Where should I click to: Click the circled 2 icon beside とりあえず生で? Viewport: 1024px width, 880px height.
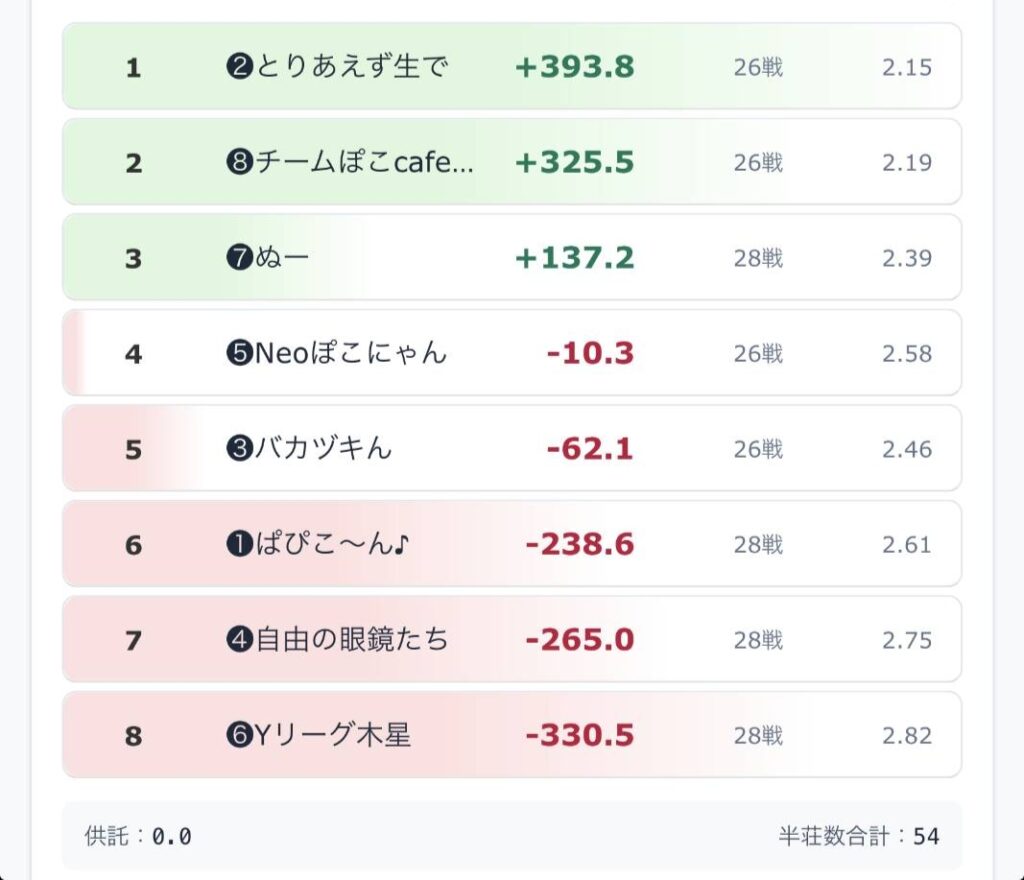tap(238, 68)
